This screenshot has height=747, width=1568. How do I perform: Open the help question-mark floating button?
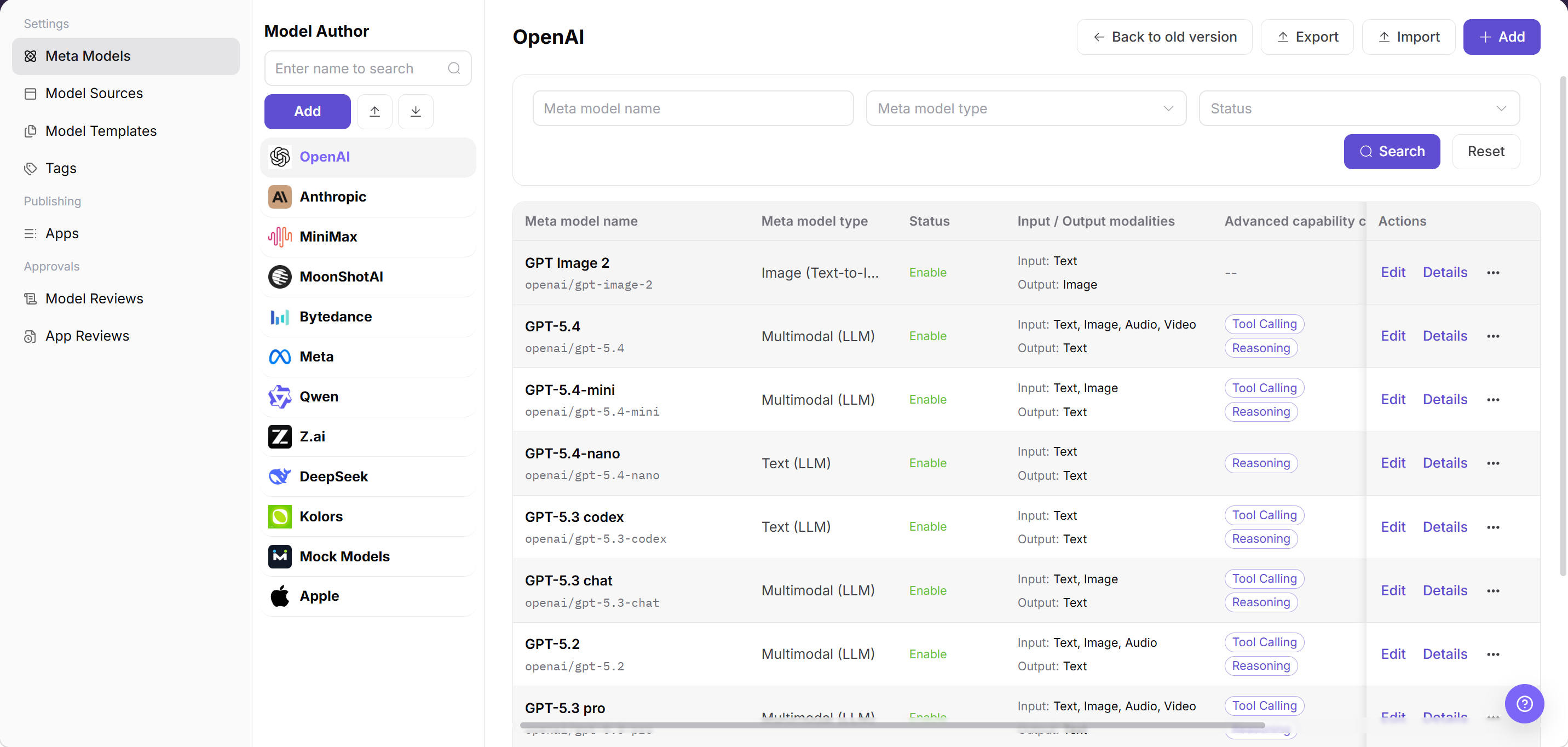[x=1524, y=704]
